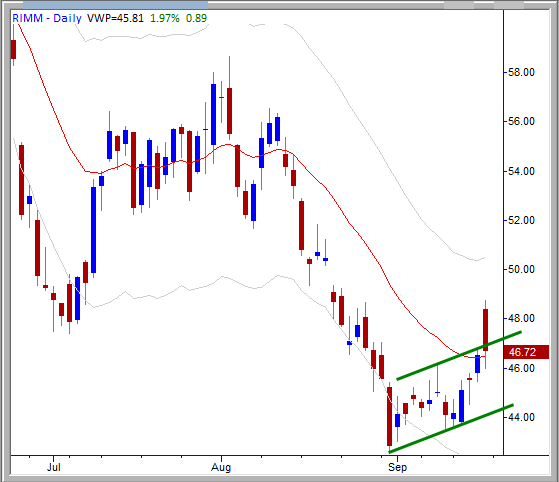Click the 1.97% percent change value
Image resolution: width=559 pixels, height=482 pixels.
[164, 18]
